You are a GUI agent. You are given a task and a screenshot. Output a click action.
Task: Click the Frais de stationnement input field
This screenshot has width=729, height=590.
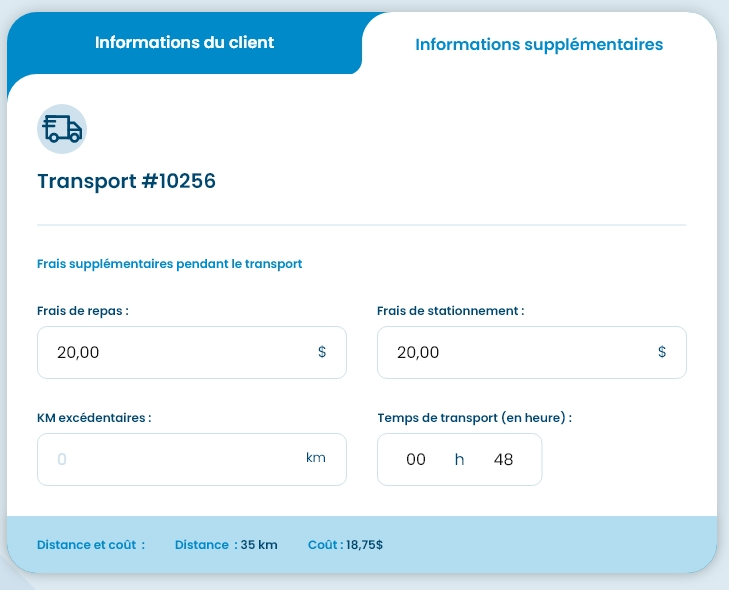point(515,352)
